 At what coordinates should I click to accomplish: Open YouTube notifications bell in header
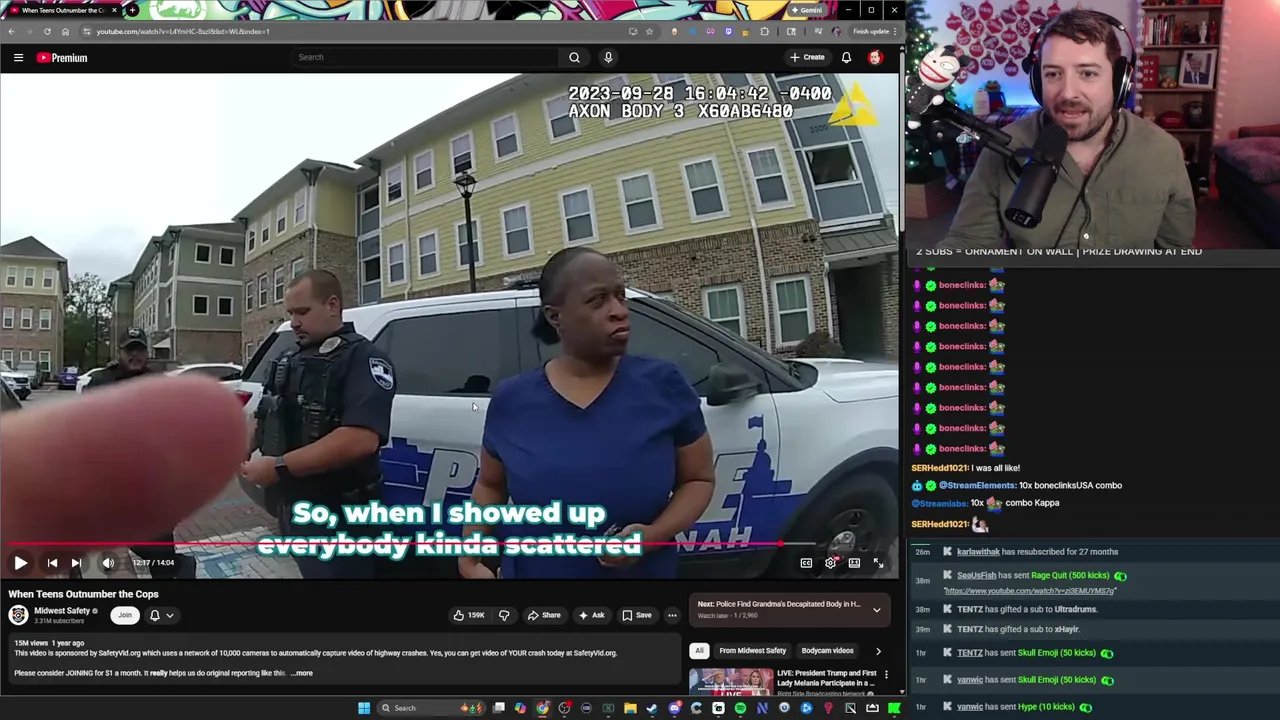(846, 57)
